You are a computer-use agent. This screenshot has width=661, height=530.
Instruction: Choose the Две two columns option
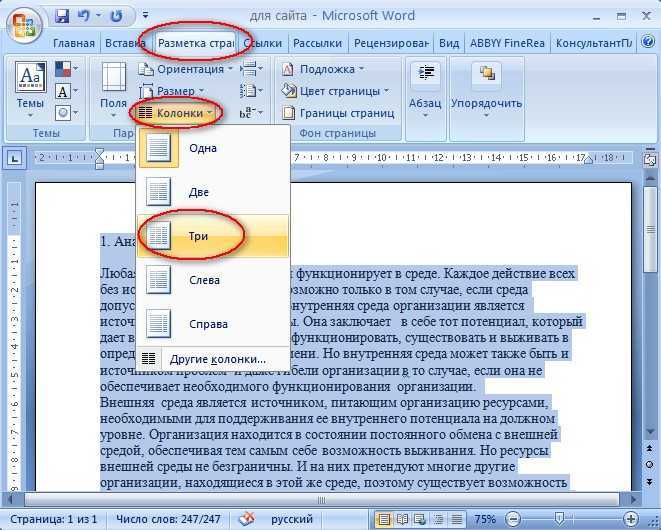[x=213, y=192]
